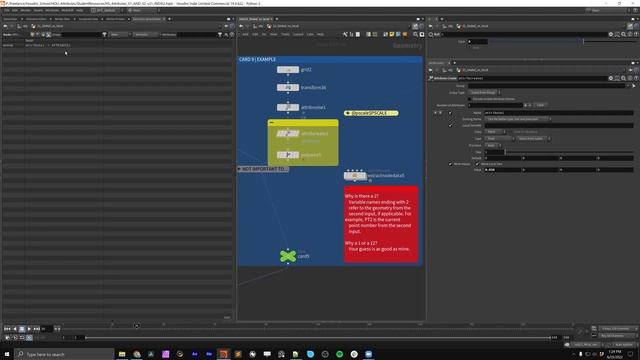Open Houdini icon in the Windows taskbar
The height and width of the screenshot is (360, 640).
[x=223, y=354]
